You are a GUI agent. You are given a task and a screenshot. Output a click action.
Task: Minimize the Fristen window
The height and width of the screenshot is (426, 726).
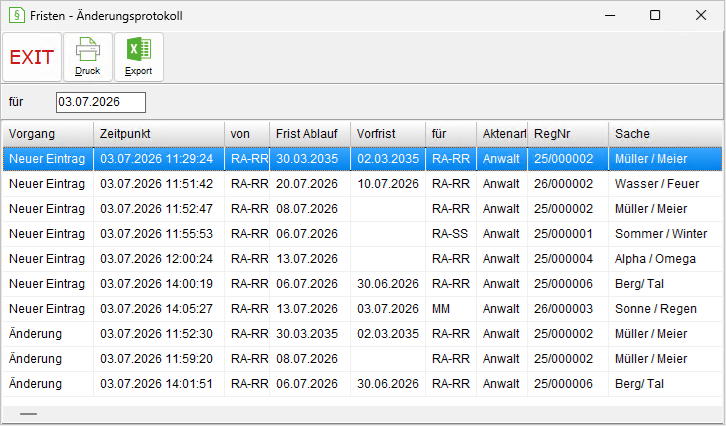[x=610, y=15]
